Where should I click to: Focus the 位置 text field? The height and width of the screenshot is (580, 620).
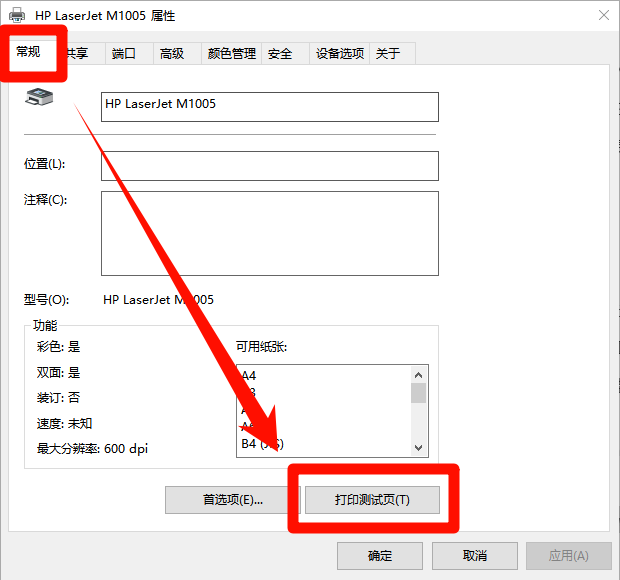(270, 166)
